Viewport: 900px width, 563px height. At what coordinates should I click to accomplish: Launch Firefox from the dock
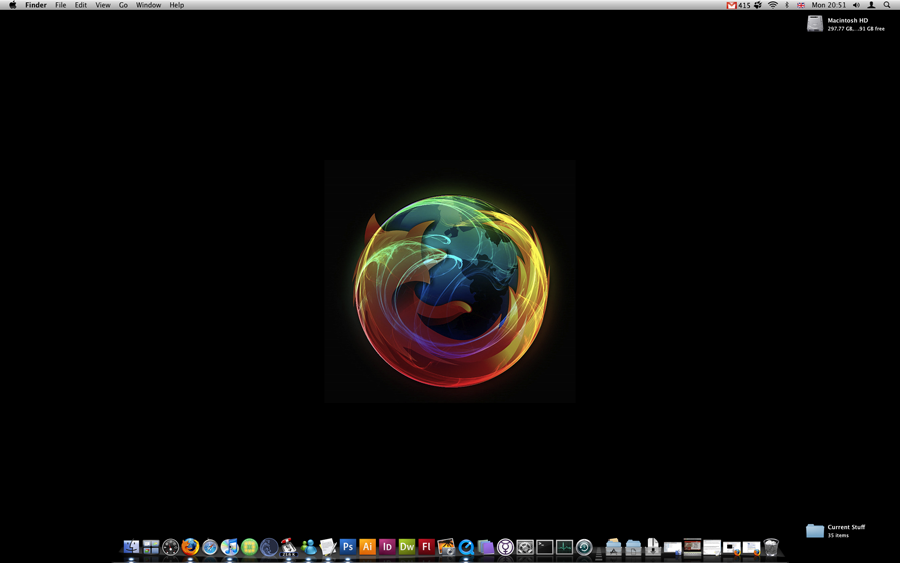[x=190, y=547]
